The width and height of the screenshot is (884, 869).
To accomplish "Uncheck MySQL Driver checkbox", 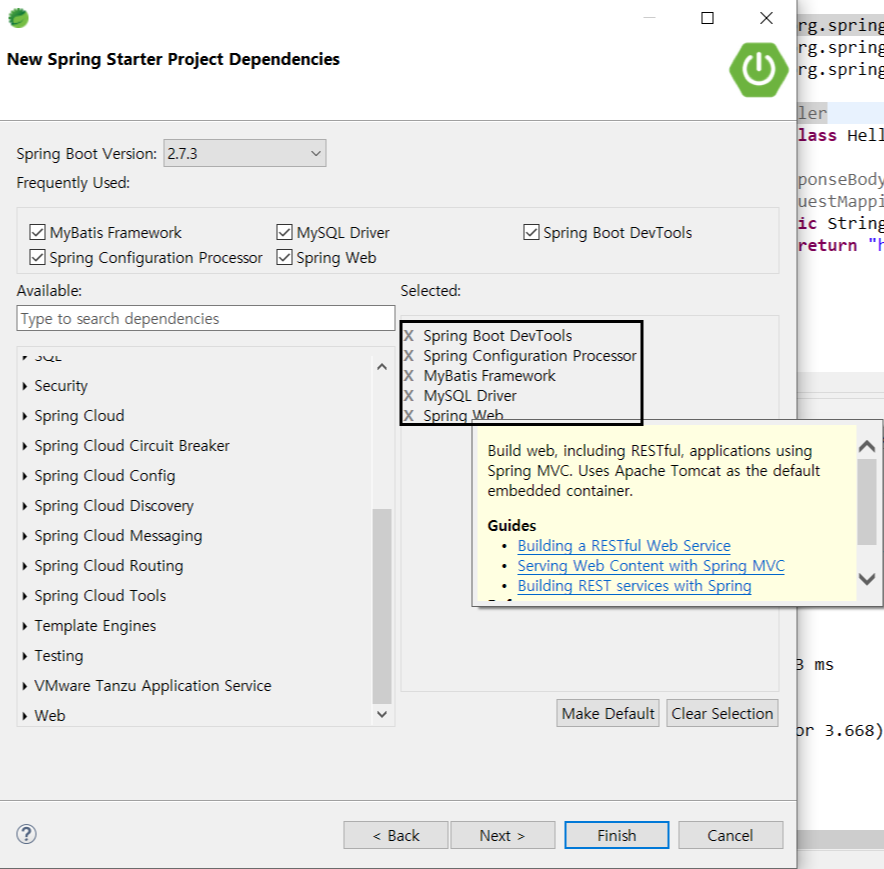I will pos(284,232).
